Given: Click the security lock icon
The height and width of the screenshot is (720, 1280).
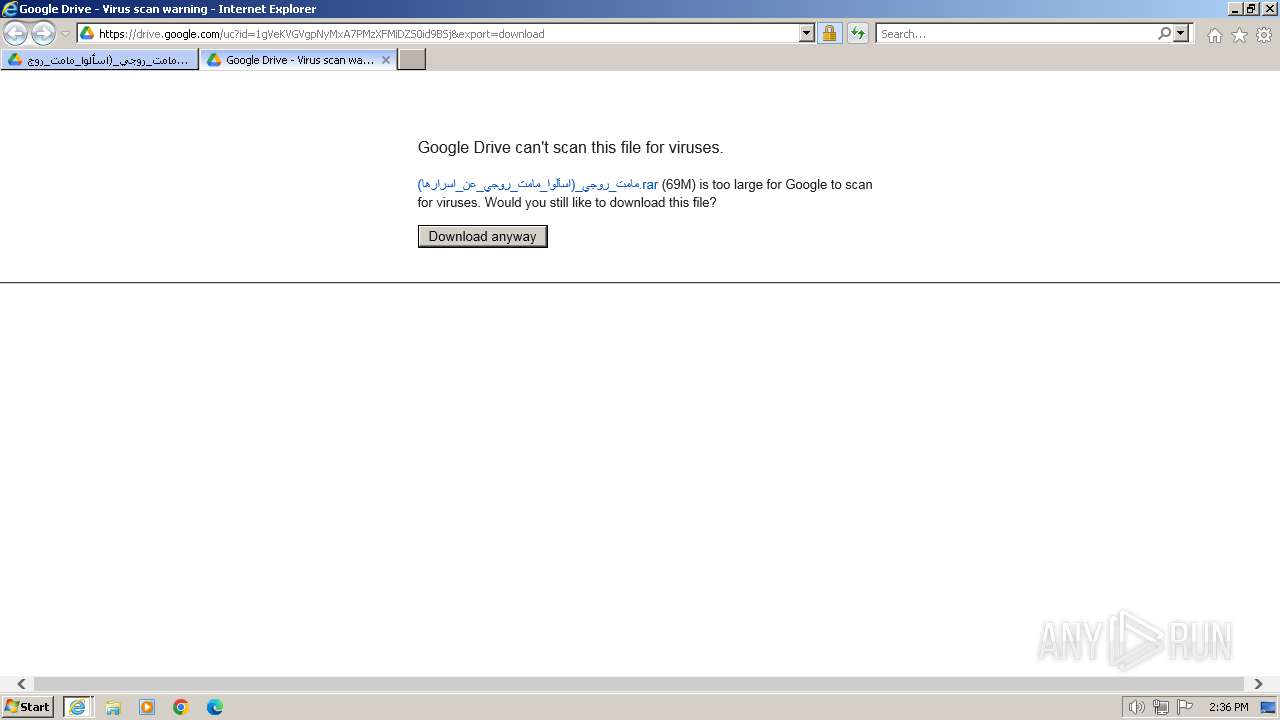Looking at the screenshot, I should pos(829,33).
